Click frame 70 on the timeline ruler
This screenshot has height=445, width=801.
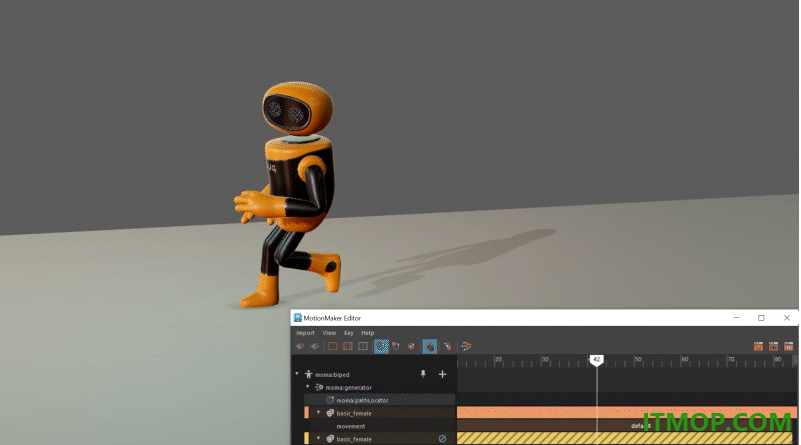(x=732, y=360)
